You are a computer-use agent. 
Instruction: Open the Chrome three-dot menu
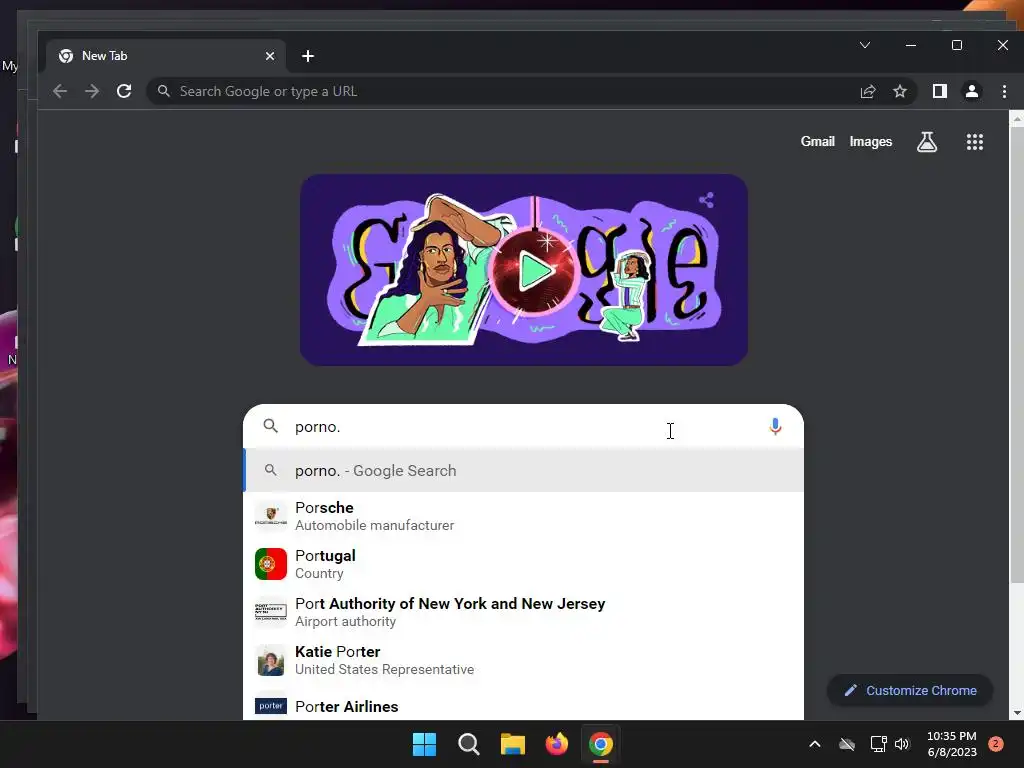click(1004, 91)
